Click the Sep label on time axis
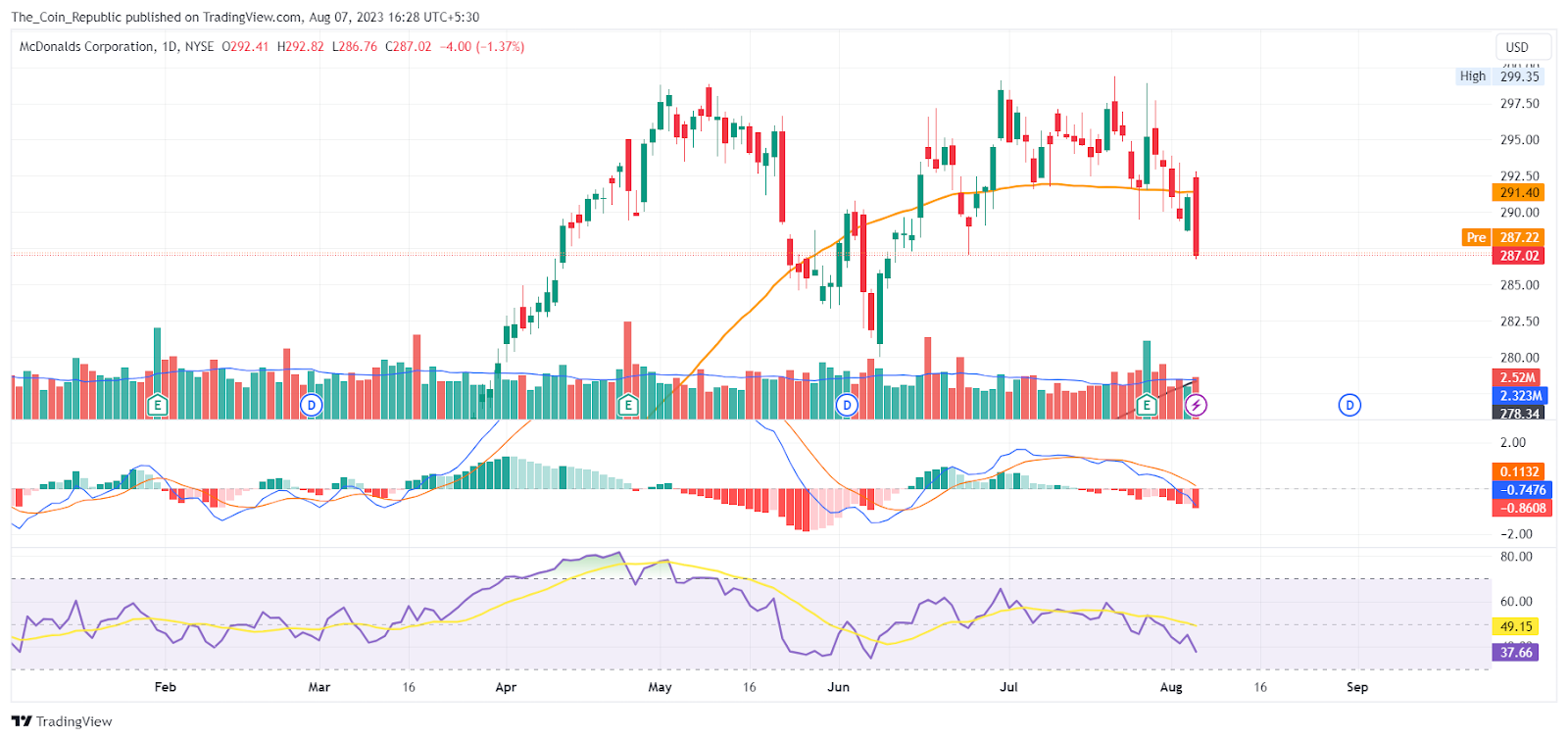 (x=1357, y=687)
